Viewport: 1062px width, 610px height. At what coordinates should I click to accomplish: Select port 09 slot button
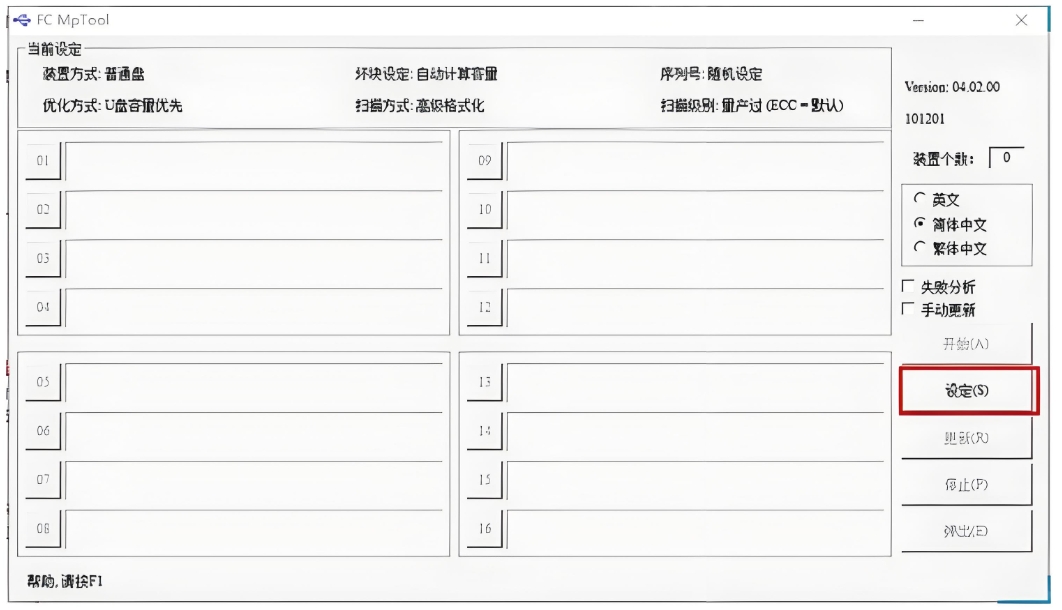484,160
